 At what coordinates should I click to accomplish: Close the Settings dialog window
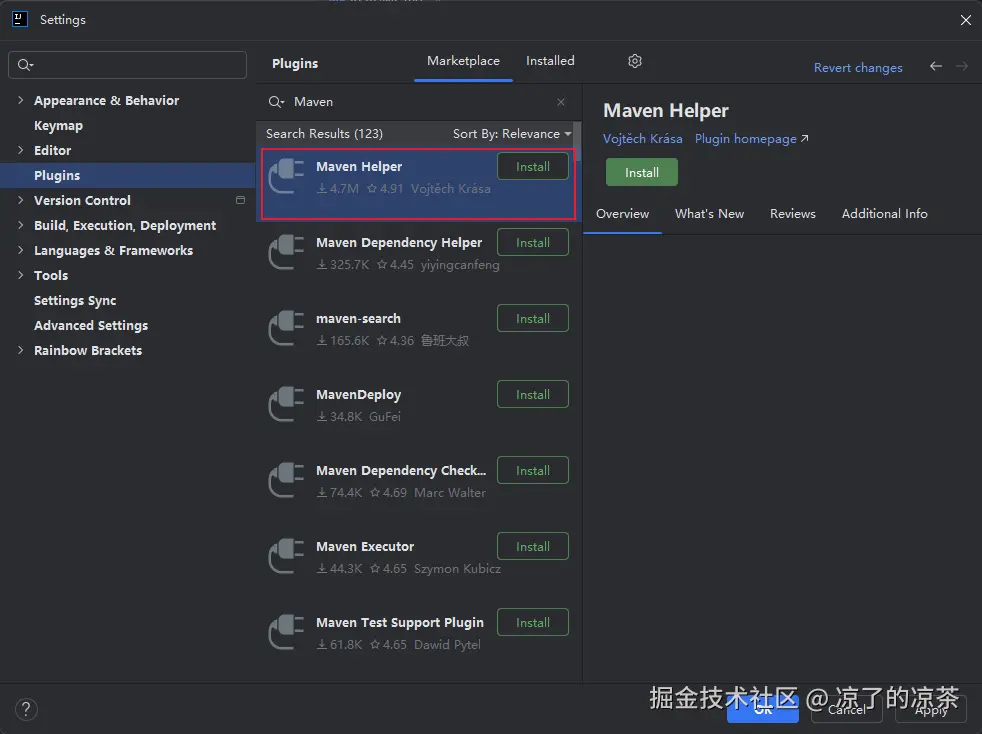click(x=966, y=20)
